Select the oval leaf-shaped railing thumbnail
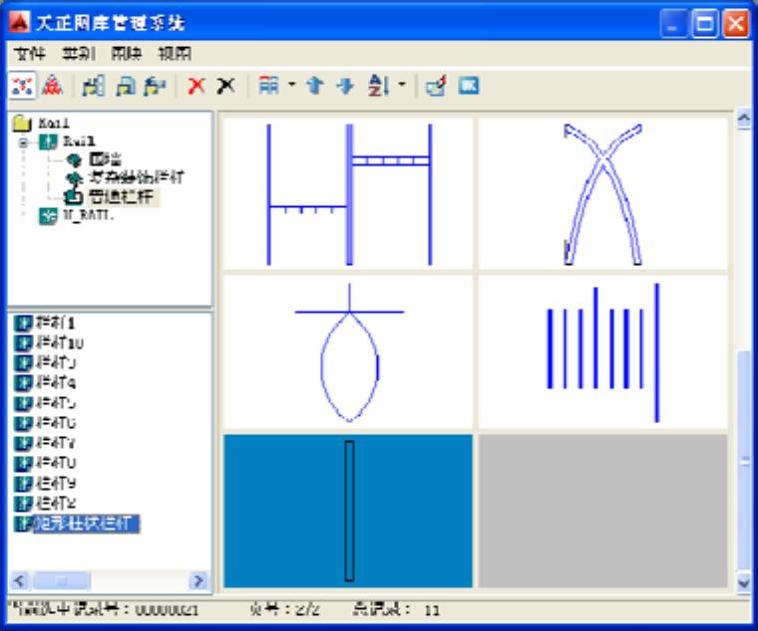 point(348,352)
